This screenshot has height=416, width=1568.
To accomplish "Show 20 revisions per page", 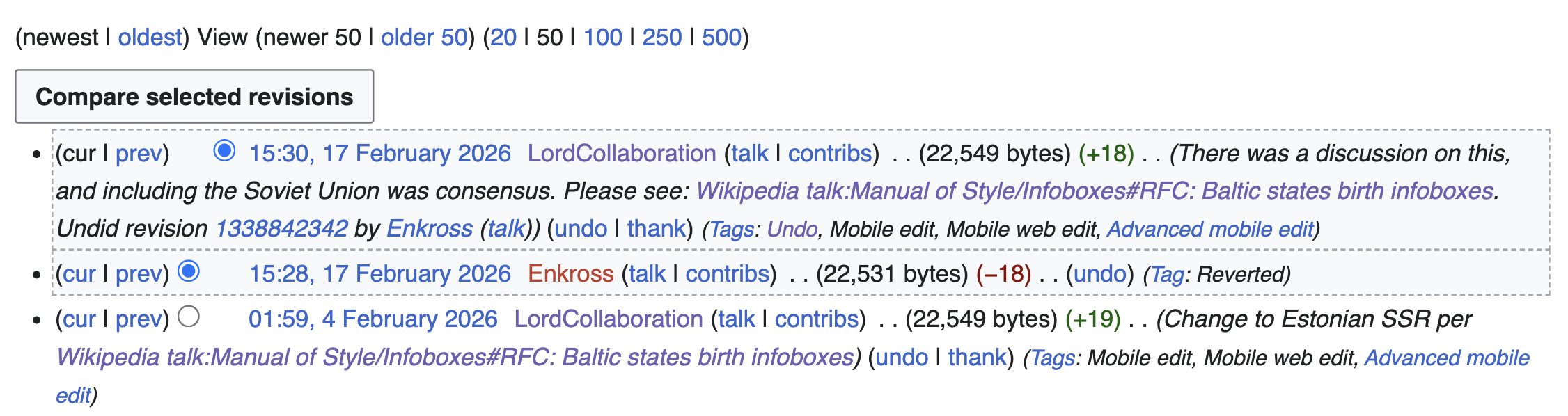I will coord(503,37).
